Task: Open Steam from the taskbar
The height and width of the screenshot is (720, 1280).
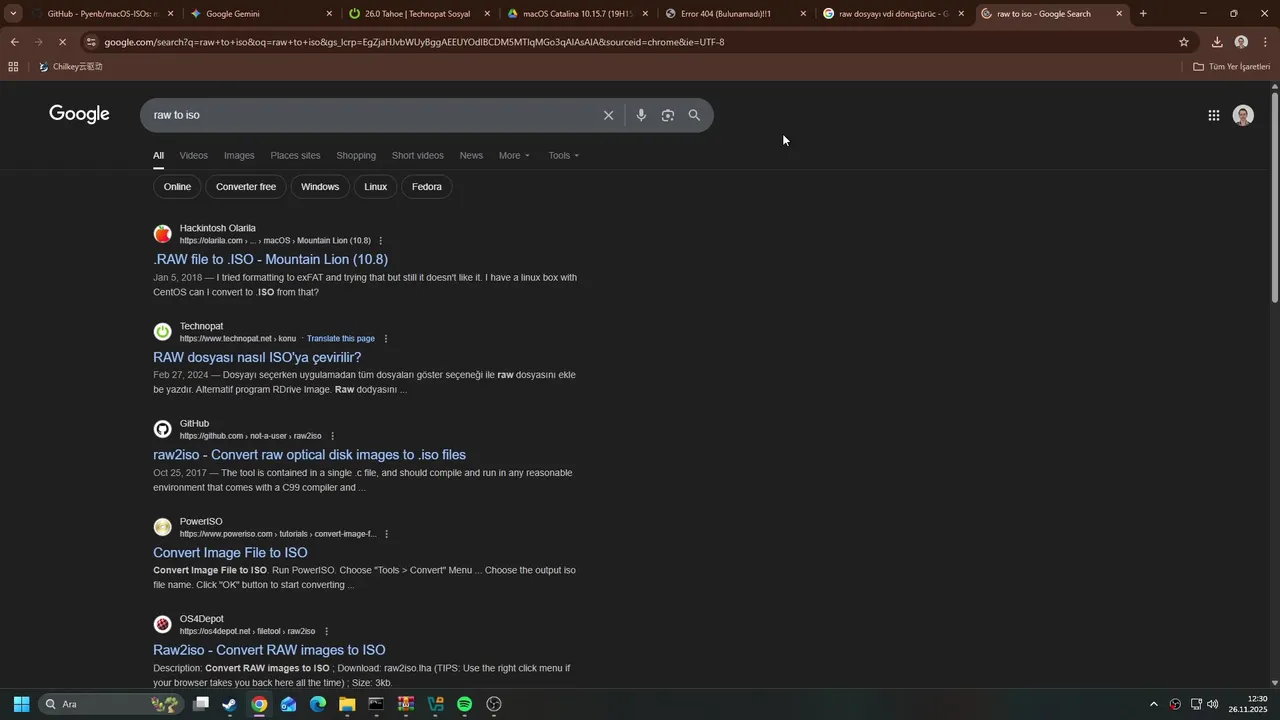Action: (229, 704)
